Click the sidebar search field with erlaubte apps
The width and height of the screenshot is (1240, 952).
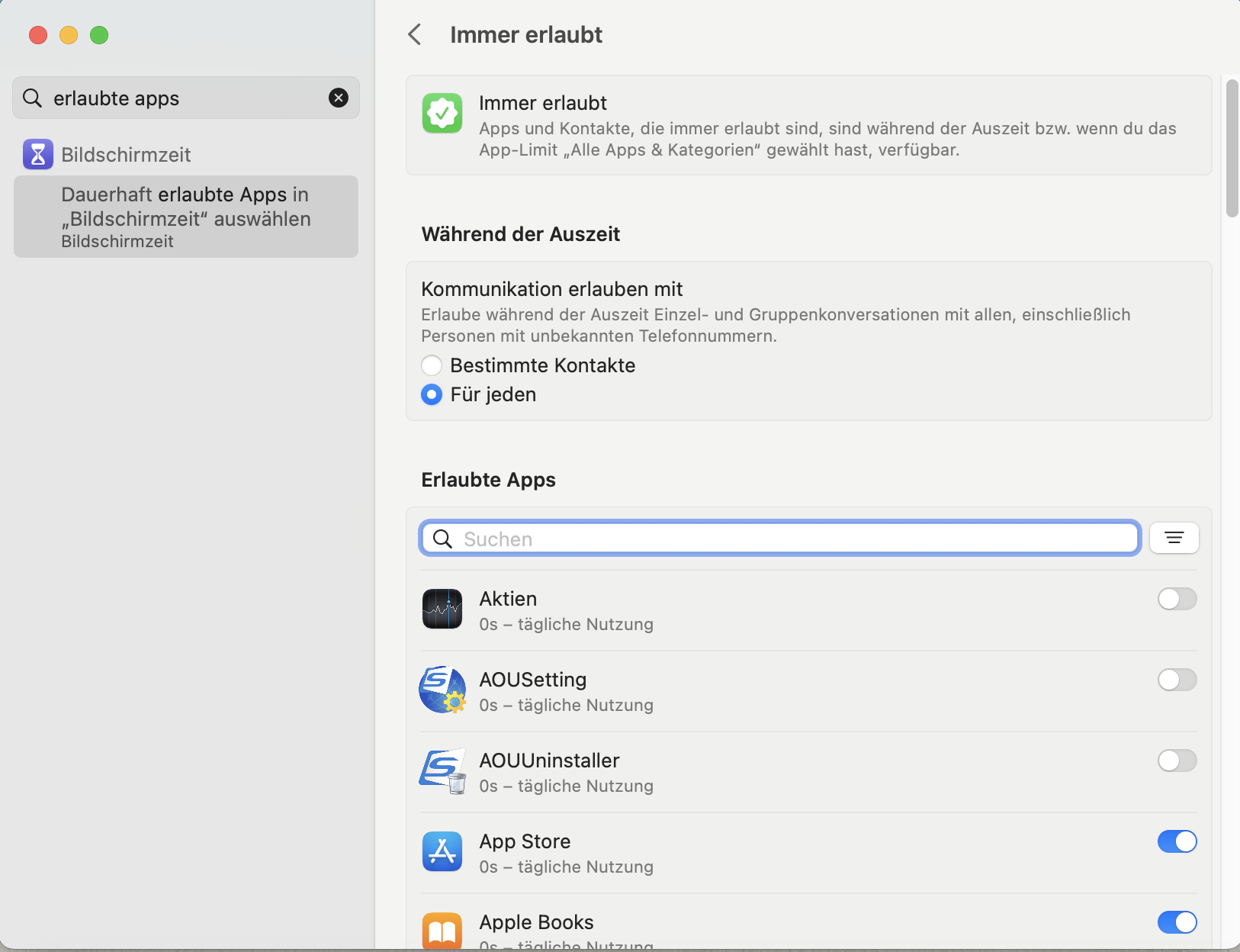(x=183, y=98)
